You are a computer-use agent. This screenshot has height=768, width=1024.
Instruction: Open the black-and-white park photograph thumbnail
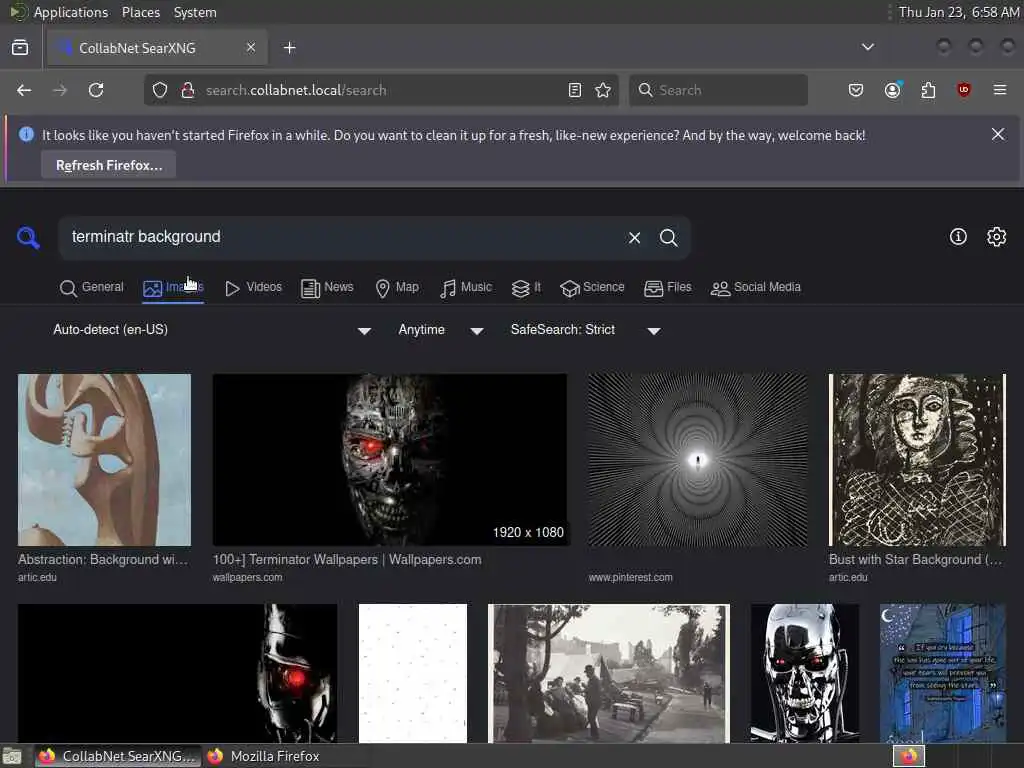tap(609, 673)
